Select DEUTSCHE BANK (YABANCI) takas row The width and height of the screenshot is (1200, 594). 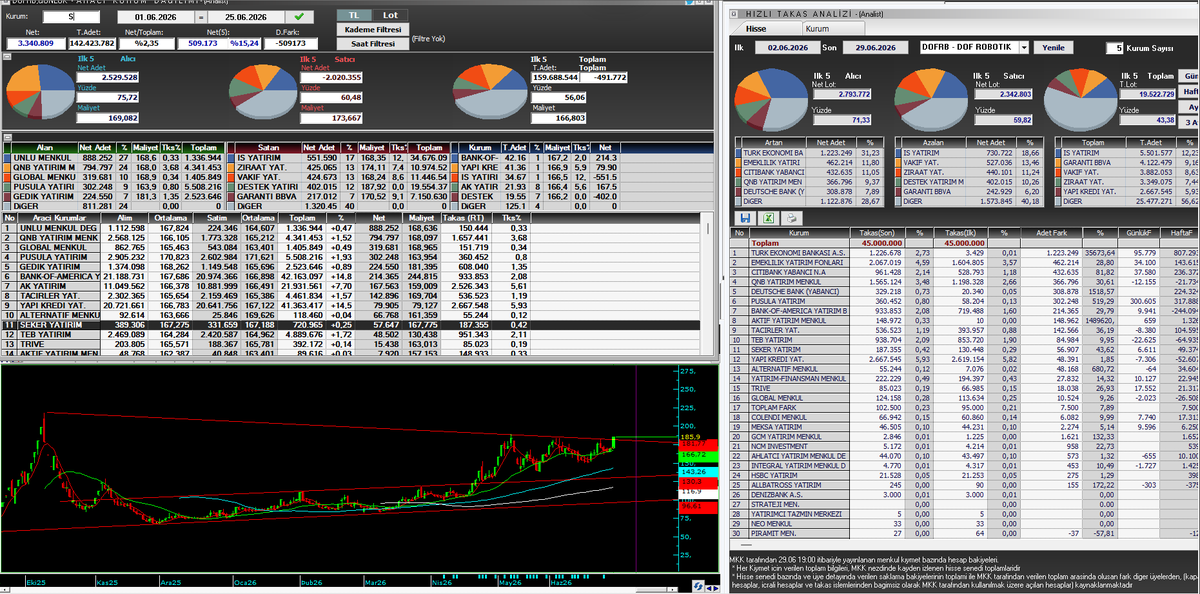tap(965, 291)
